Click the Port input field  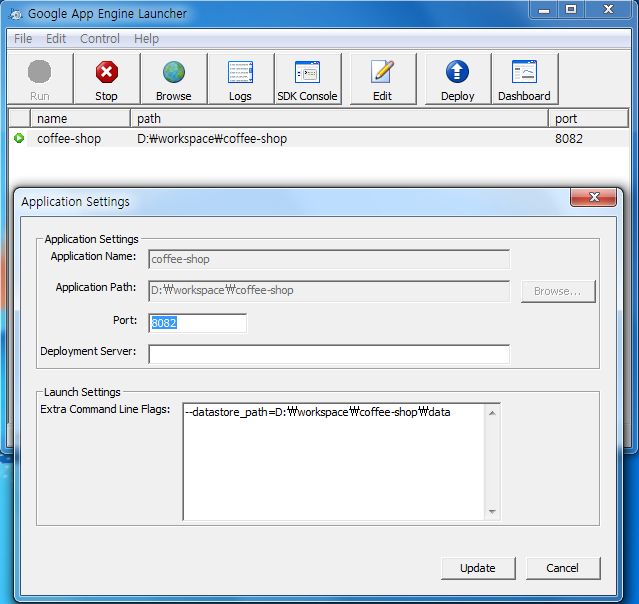(198, 323)
